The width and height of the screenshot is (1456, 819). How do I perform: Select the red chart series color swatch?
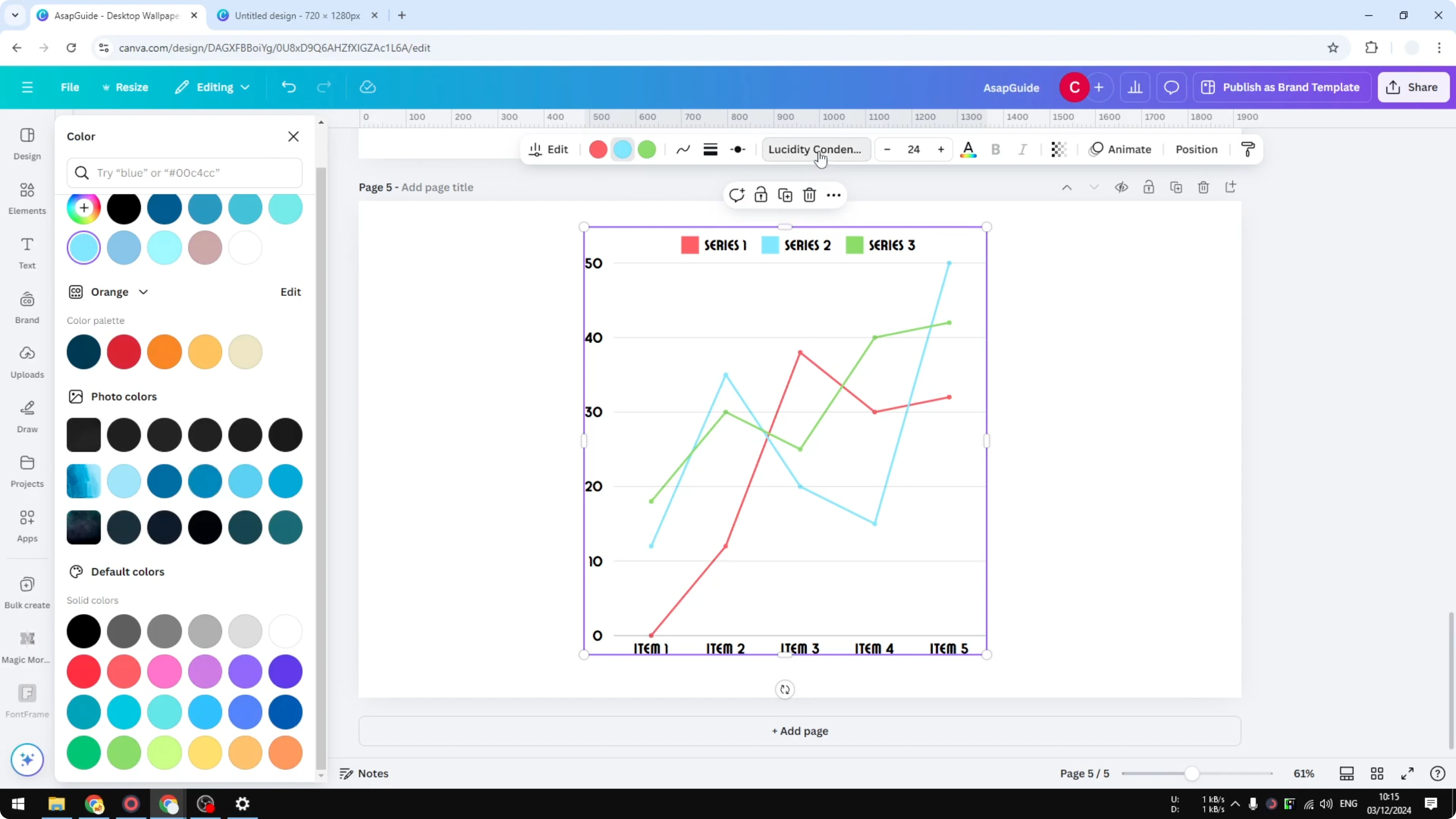pyautogui.click(x=597, y=149)
